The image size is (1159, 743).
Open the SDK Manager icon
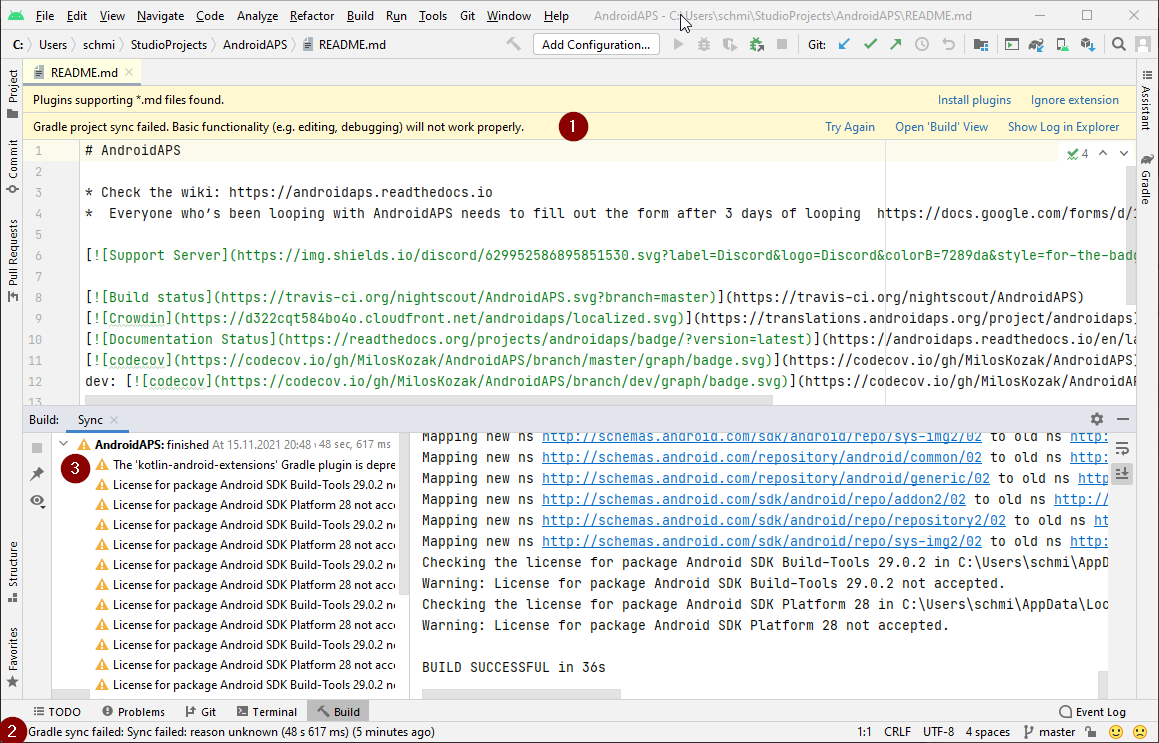click(1087, 44)
